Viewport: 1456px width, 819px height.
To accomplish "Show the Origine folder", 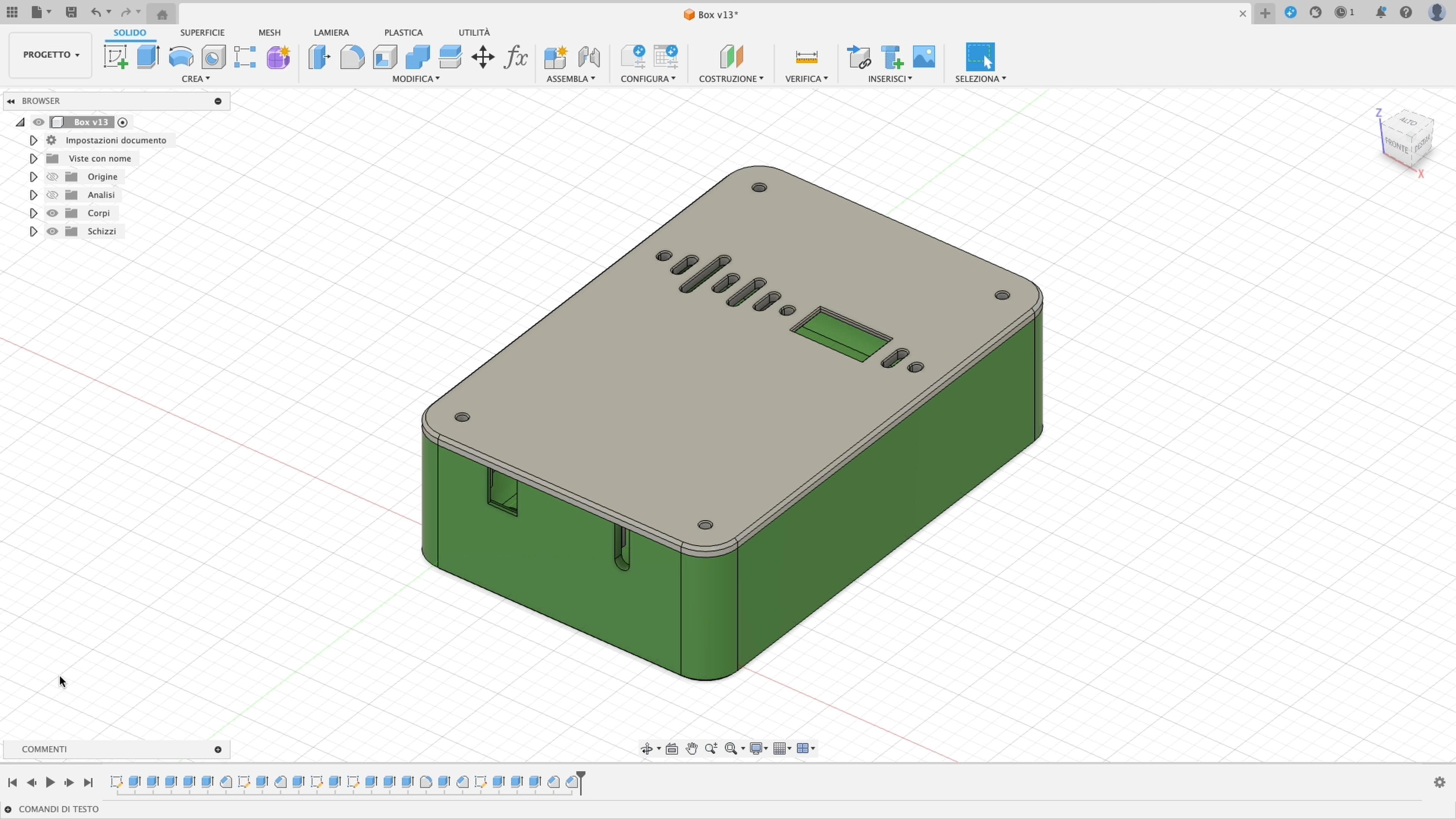I will (52, 176).
